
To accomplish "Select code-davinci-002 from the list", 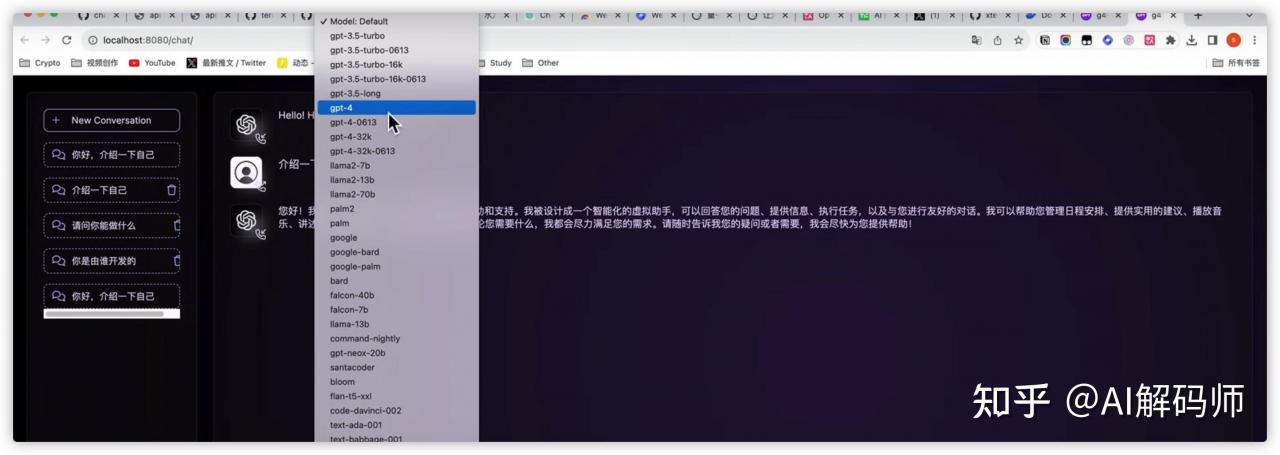I will (x=396, y=411).
